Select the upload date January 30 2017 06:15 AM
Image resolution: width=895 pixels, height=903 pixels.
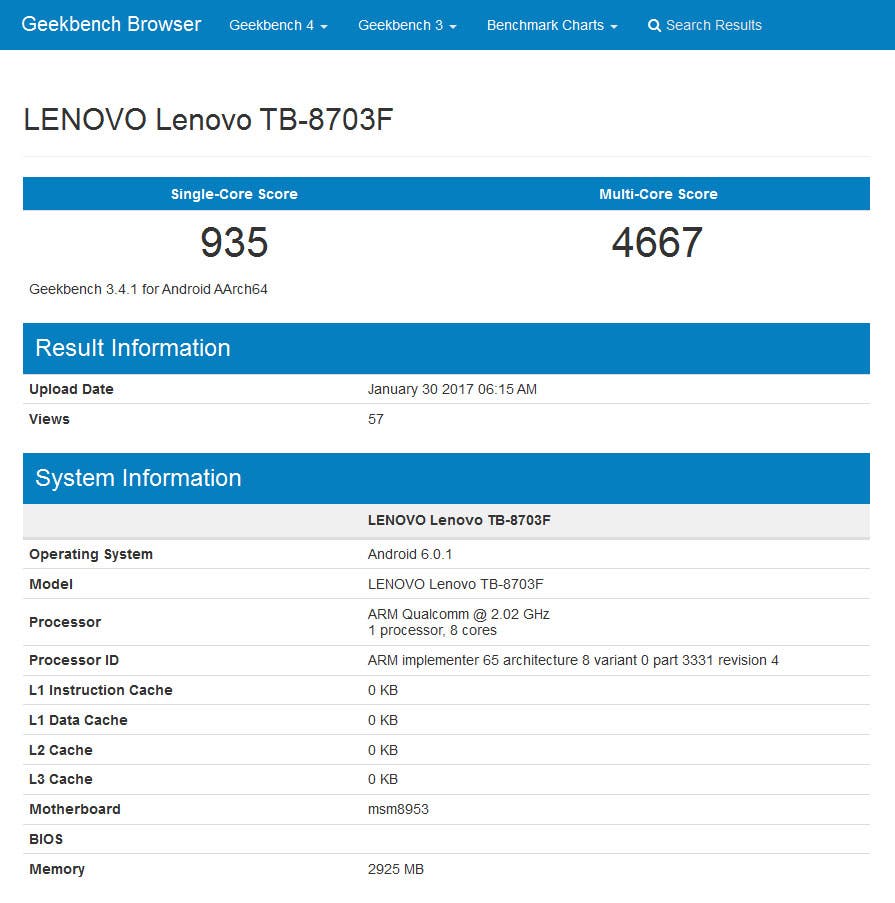point(452,389)
